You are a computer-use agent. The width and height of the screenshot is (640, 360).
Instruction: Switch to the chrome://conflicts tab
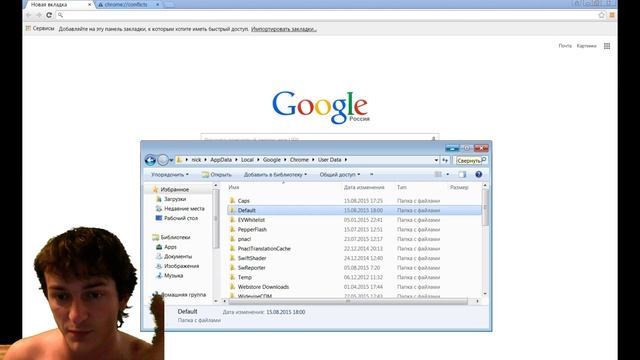click(129, 4)
